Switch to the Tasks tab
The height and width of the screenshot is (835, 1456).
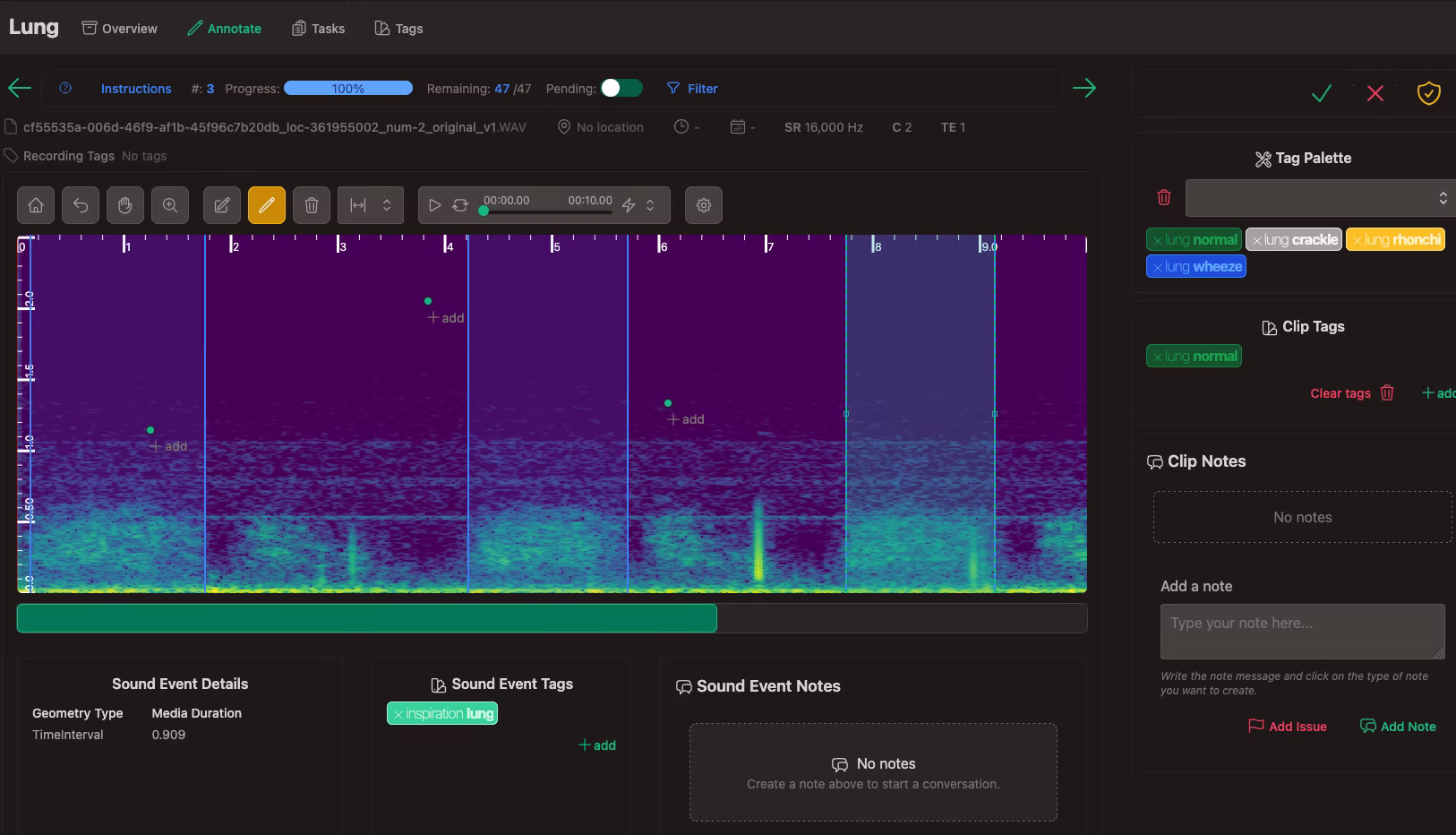[x=318, y=29]
